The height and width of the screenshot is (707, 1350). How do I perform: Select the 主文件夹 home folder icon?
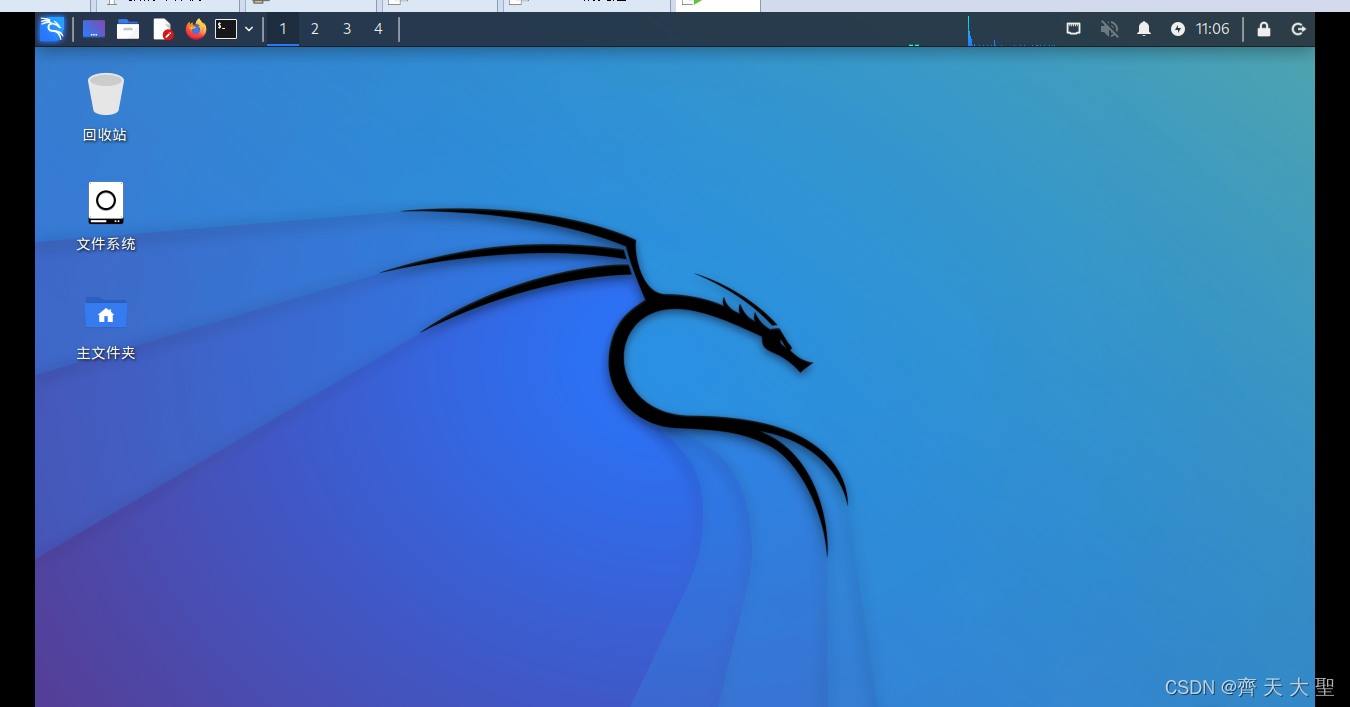point(106,312)
